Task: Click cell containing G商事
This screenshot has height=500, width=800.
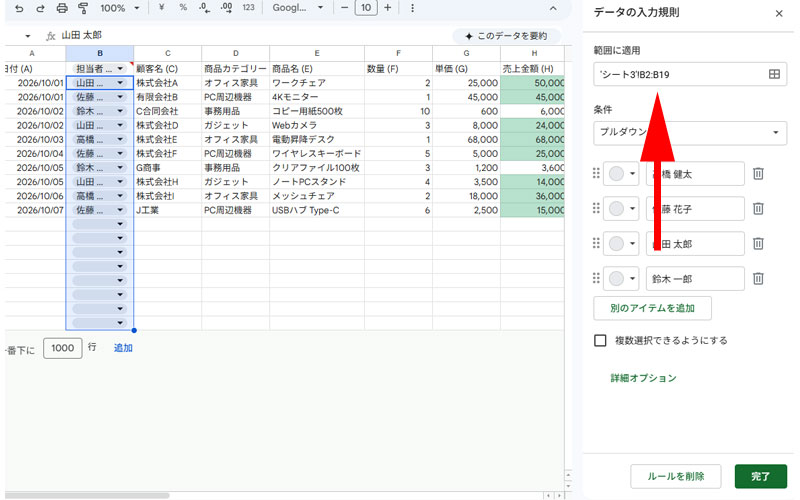Action: coord(167,168)
